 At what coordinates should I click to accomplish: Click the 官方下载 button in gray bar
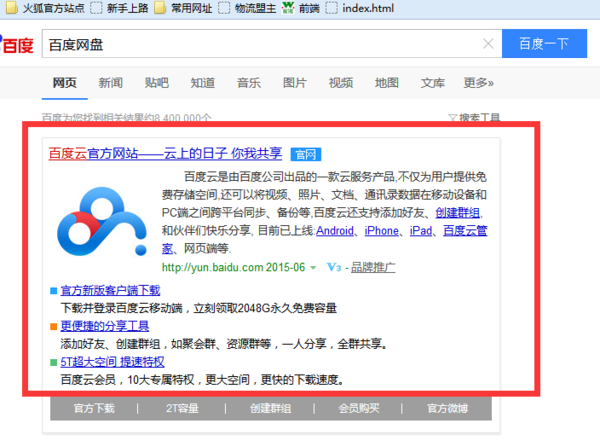coord(94,408)
